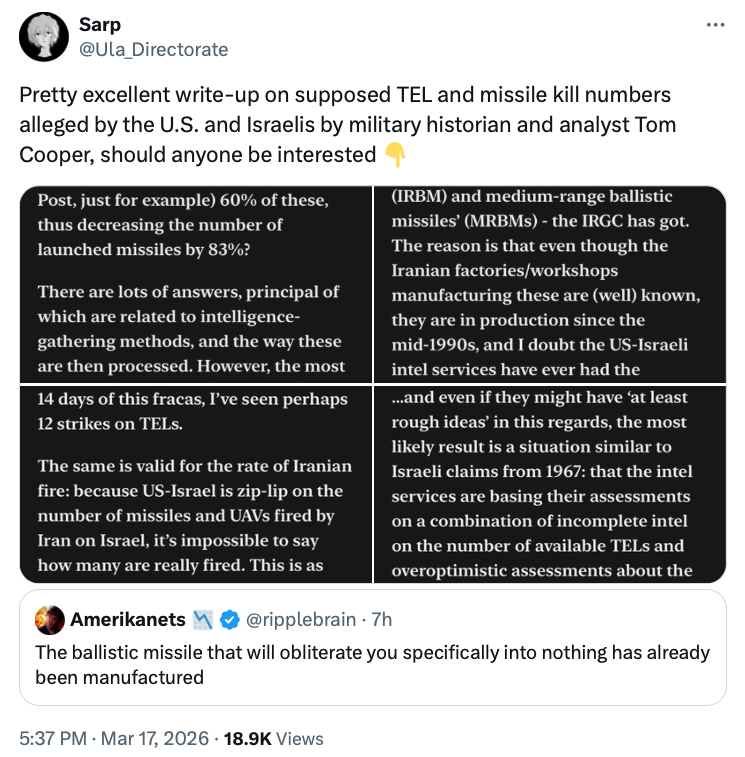Click the chart emoji after Amerikanets name
The image size is (745, 757).
204,620
